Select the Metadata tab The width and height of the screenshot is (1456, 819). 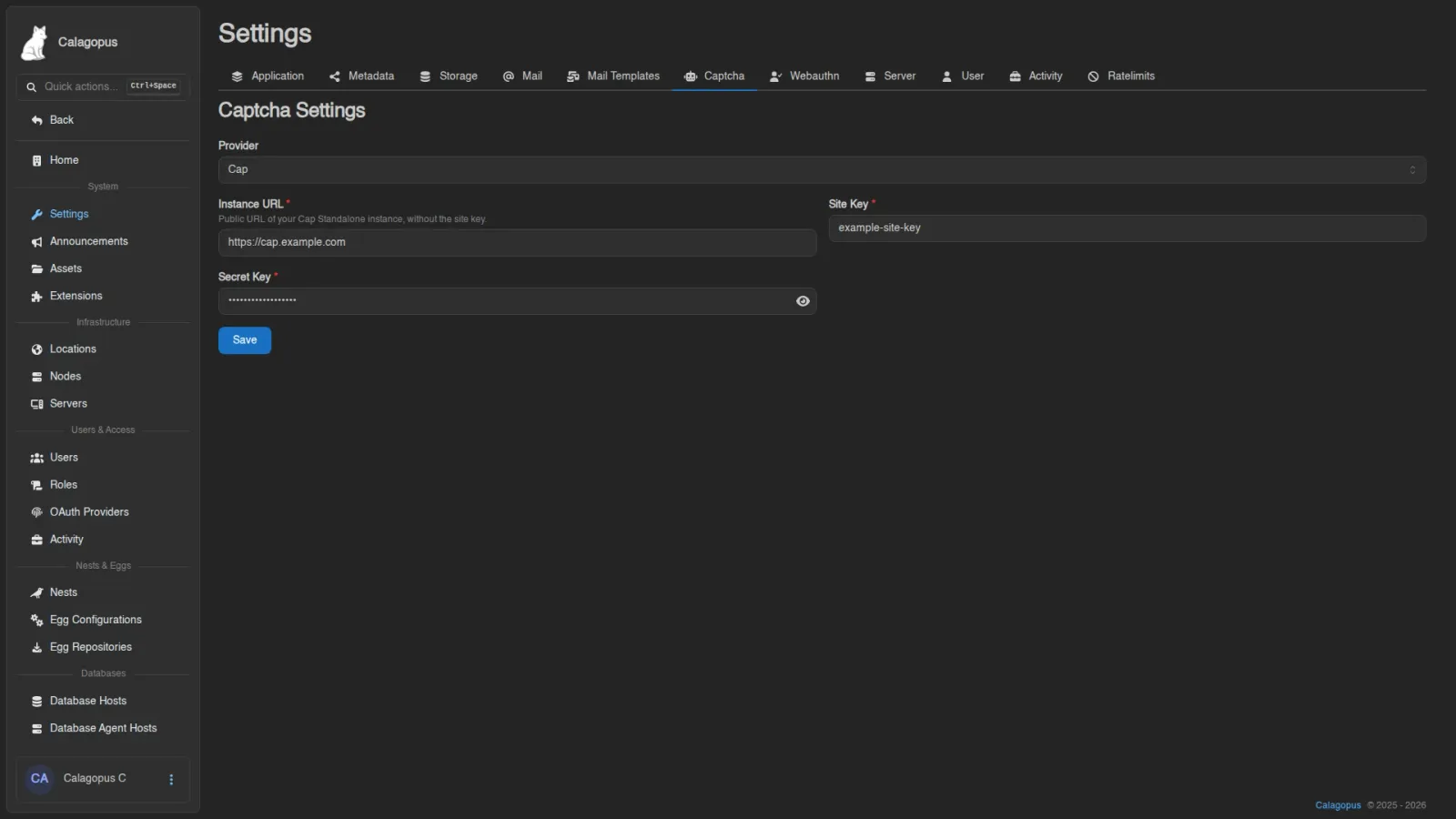click(361, 76)
